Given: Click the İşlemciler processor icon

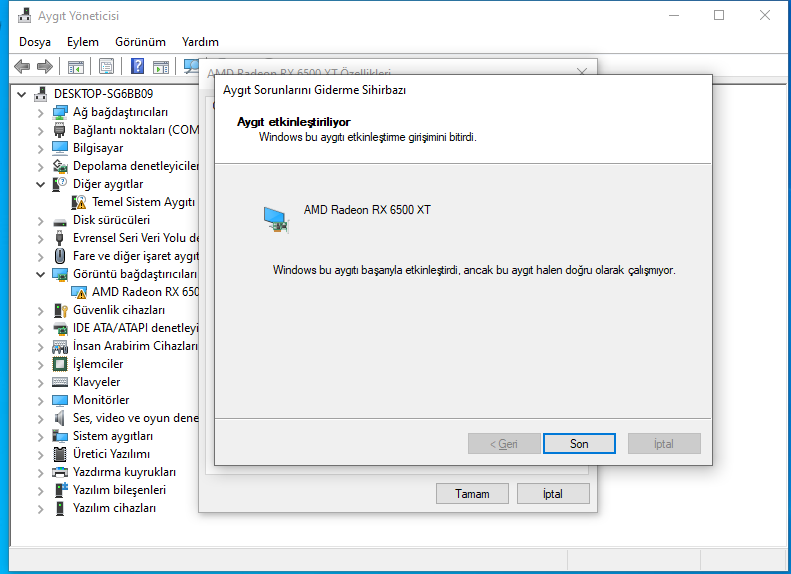Looking at the screenshot, I should point(60,364).
